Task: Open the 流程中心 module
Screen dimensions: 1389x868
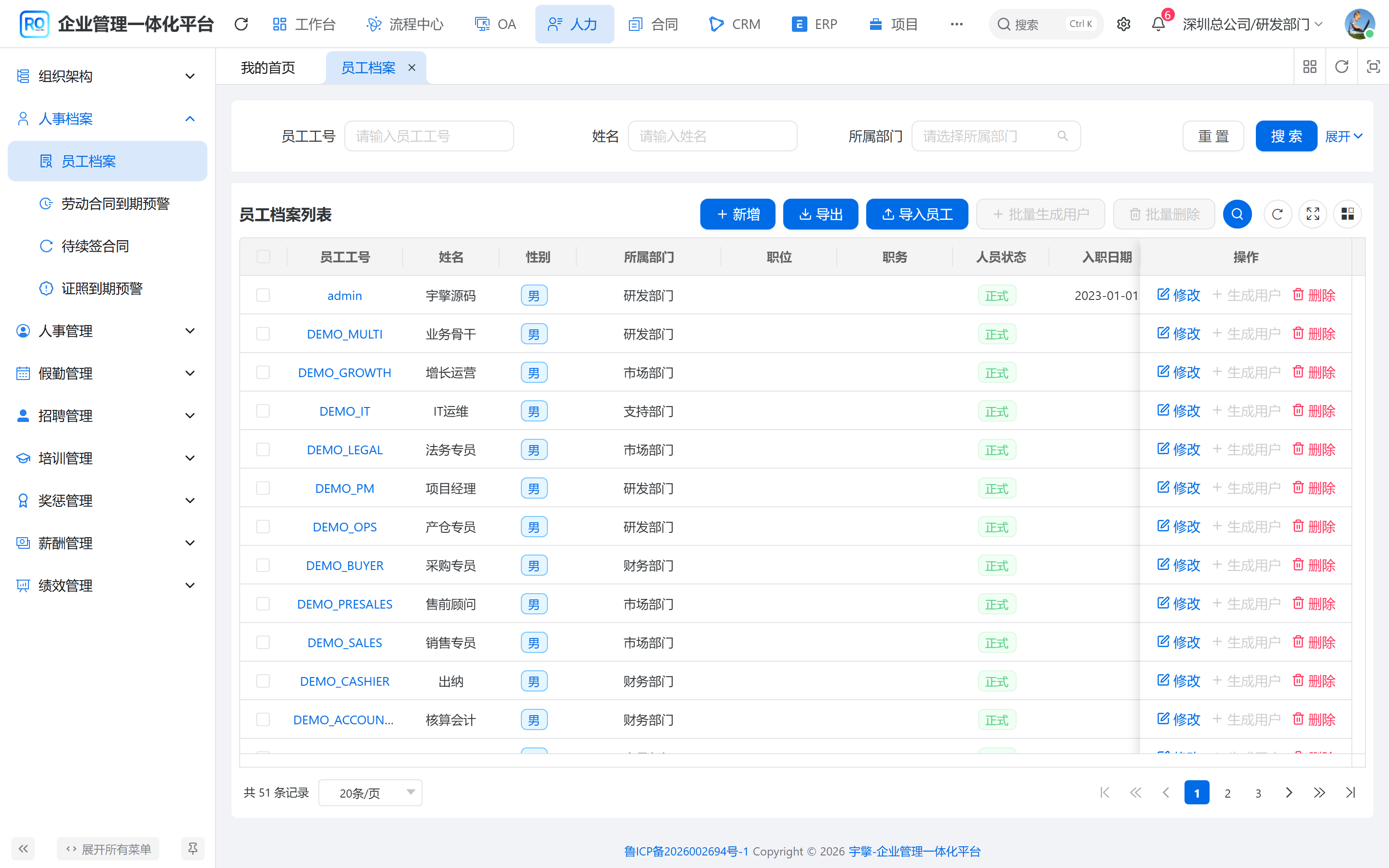Action: coord(405,24)
